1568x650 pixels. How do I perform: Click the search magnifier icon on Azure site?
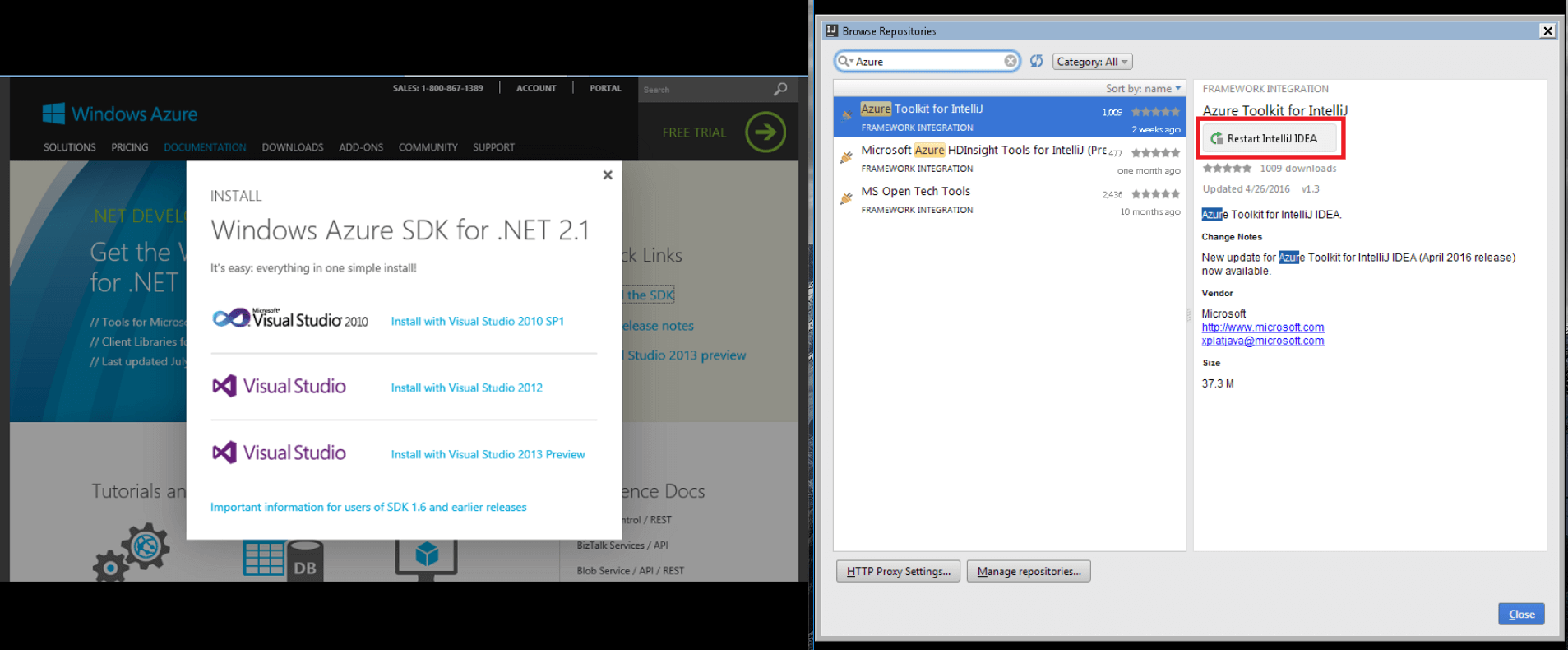coord(780,89)
